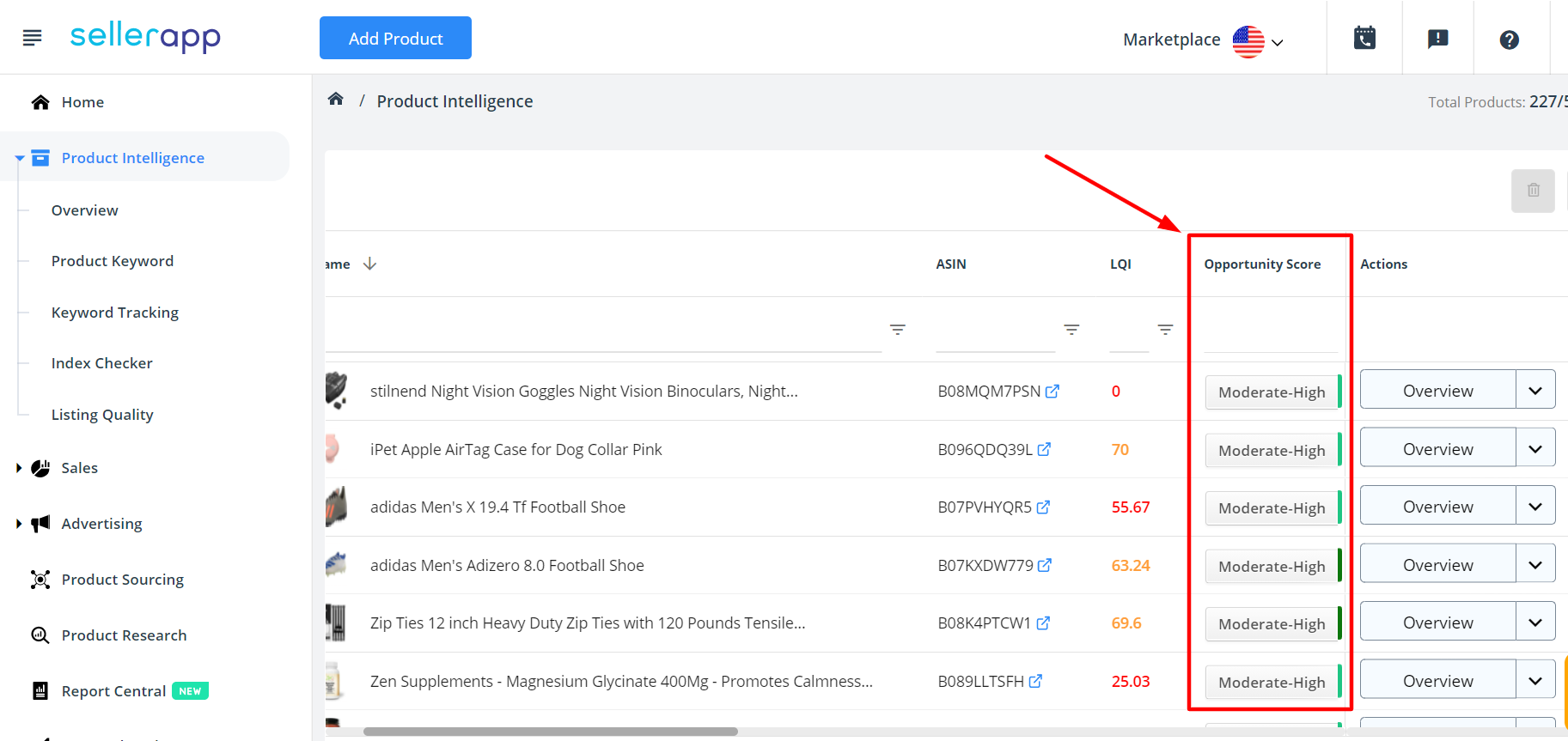
Task: Go to Overview in sidebar
Action: tap(84, 210)
